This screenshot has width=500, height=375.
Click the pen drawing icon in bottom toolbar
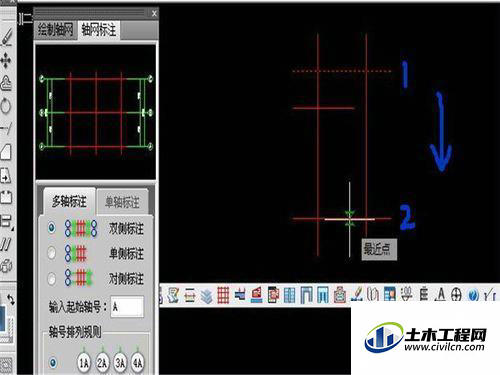pyautogui.click(x=357, y=294)
